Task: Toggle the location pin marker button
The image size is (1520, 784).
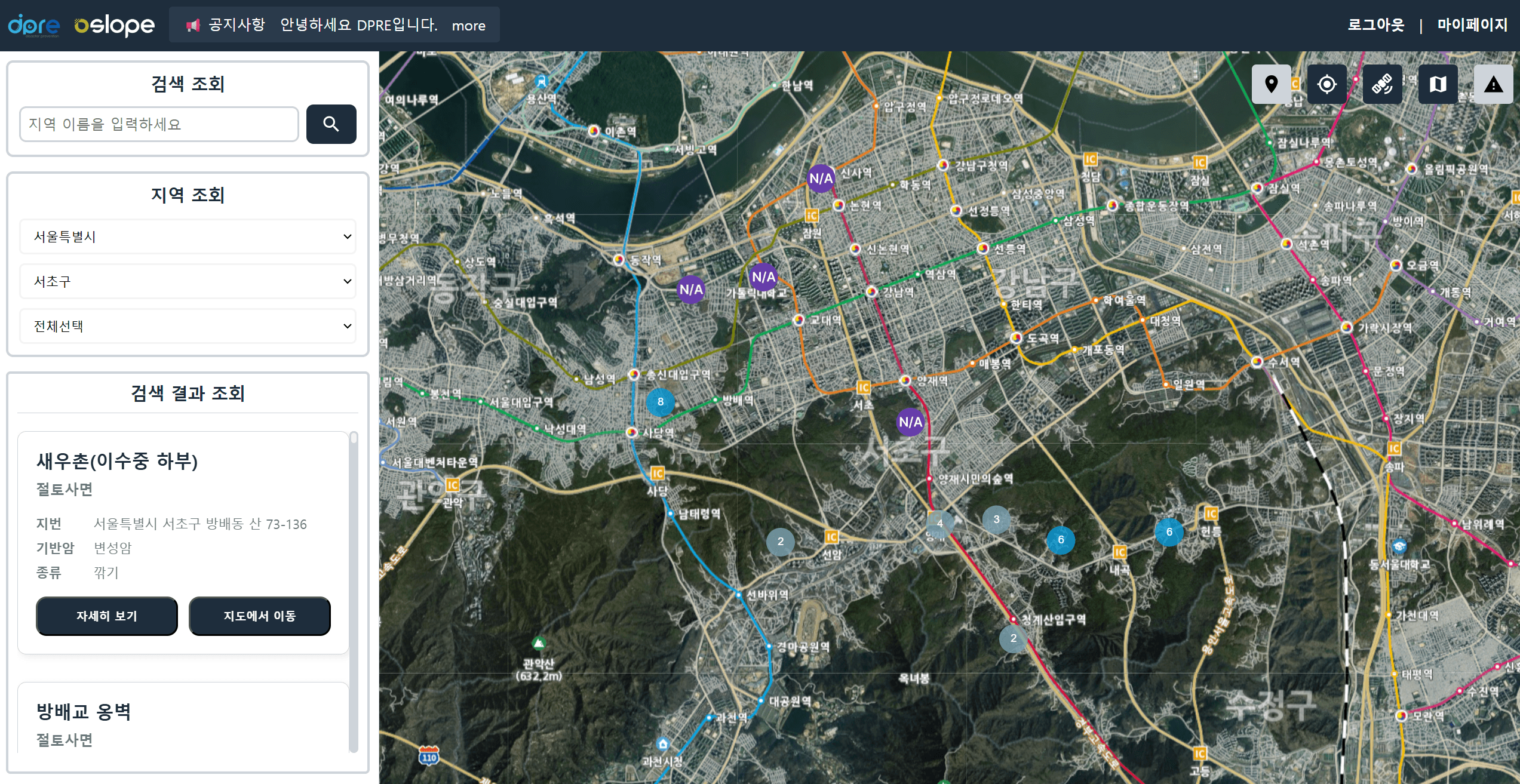Action: point(1271,84)
